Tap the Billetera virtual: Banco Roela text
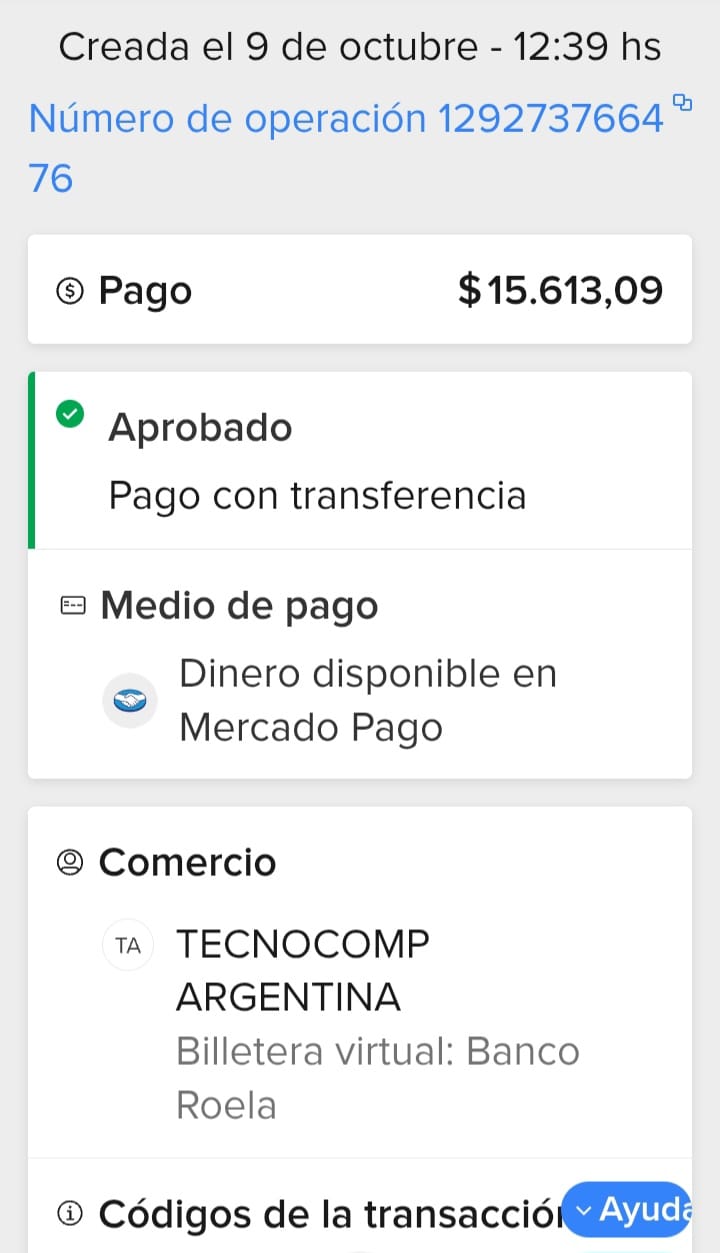720x1253 pixels. click(377, 1078)
